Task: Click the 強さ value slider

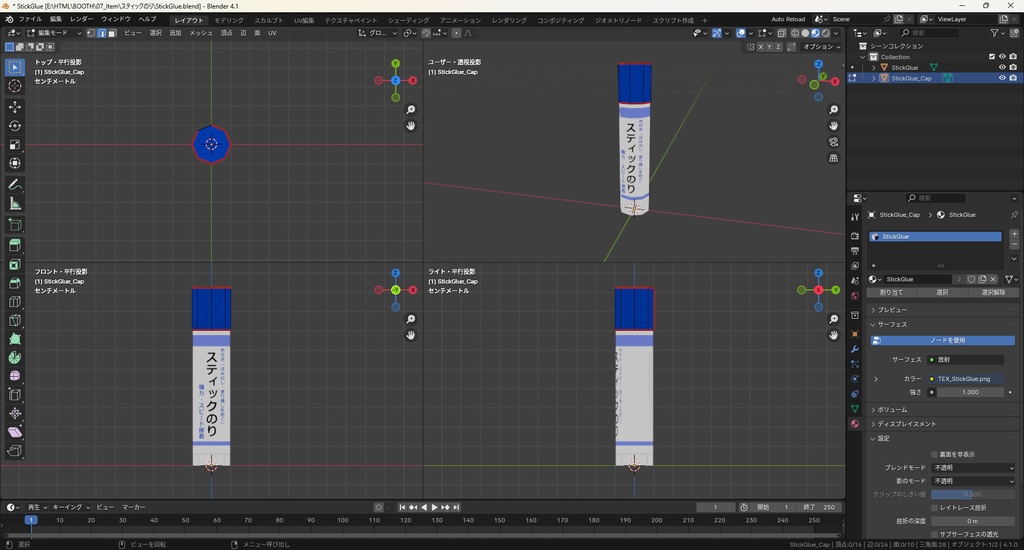Action: [968, 392]
